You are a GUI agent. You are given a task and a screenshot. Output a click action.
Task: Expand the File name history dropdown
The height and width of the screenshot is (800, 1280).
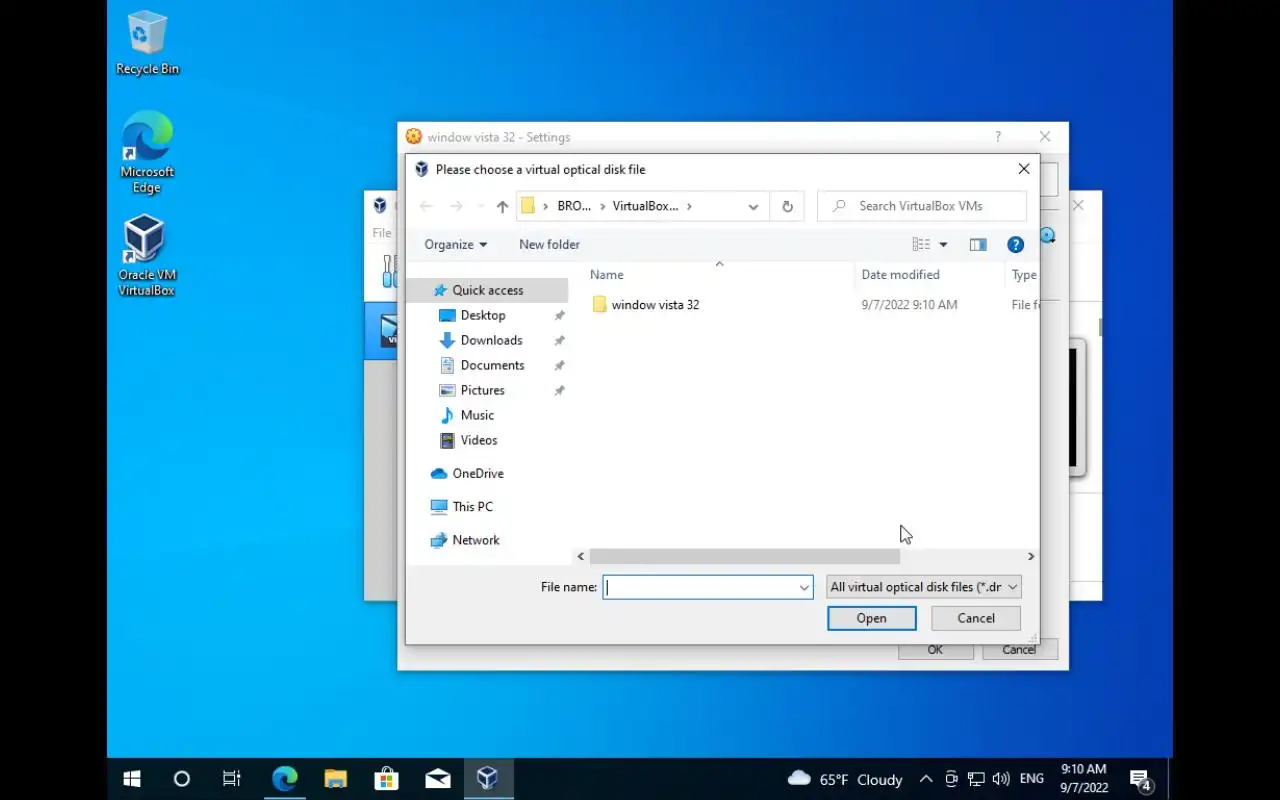[x=804, y=587]
